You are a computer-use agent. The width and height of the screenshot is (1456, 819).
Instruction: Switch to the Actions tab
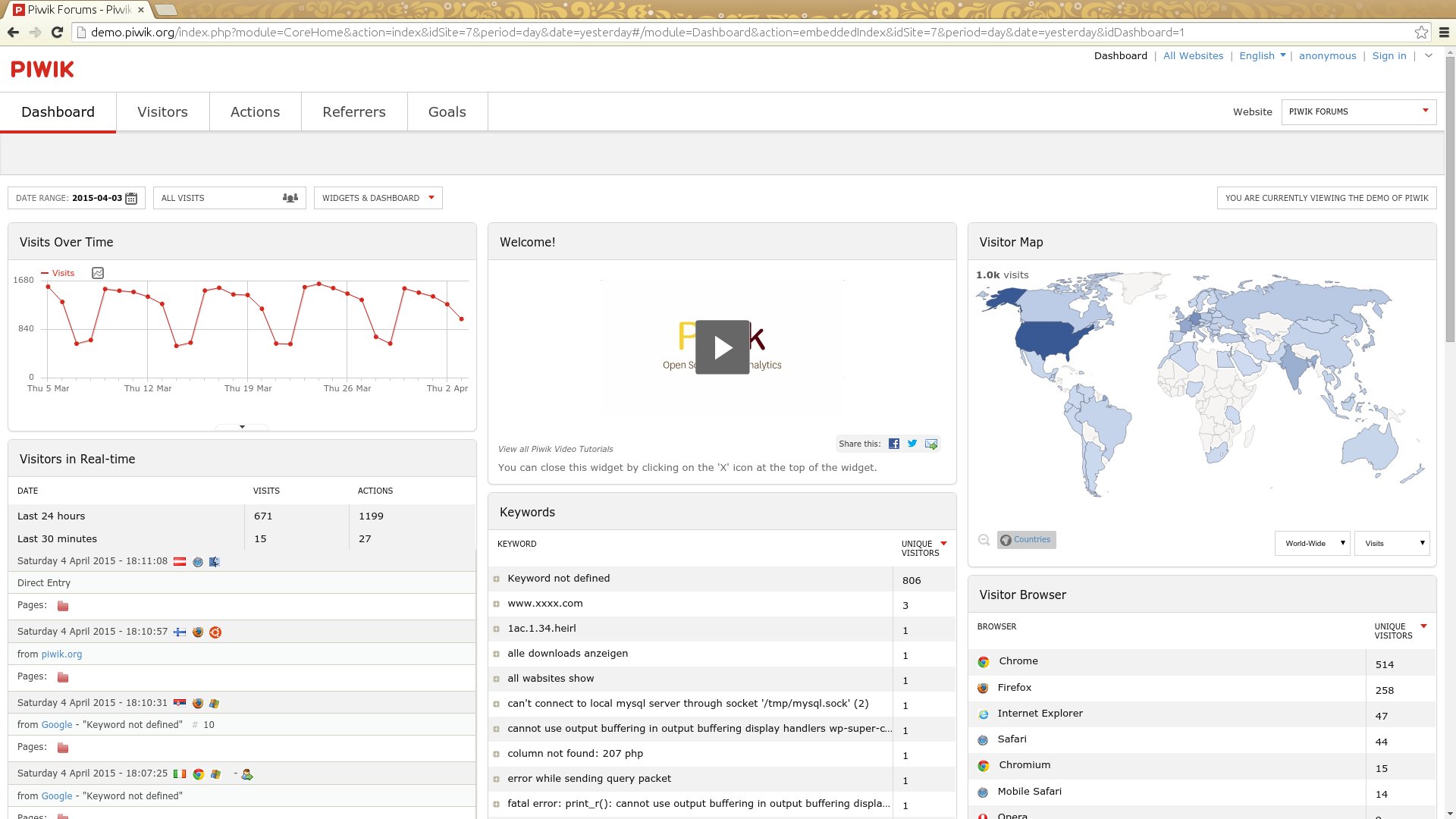(255, 112)
